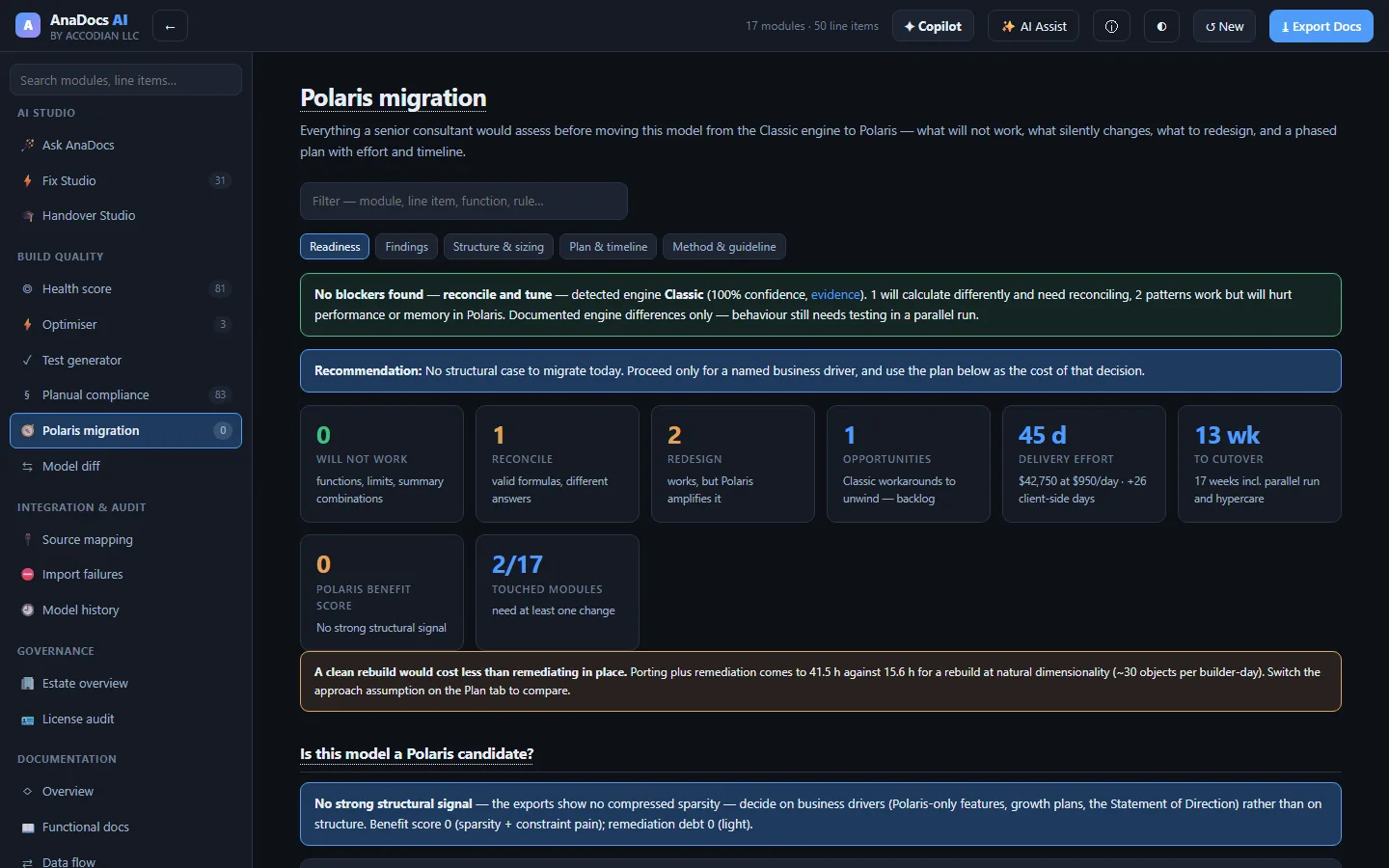Open Source mapping in sidebar
Viewport: 1389px width, 868px height.
(125, 539)
